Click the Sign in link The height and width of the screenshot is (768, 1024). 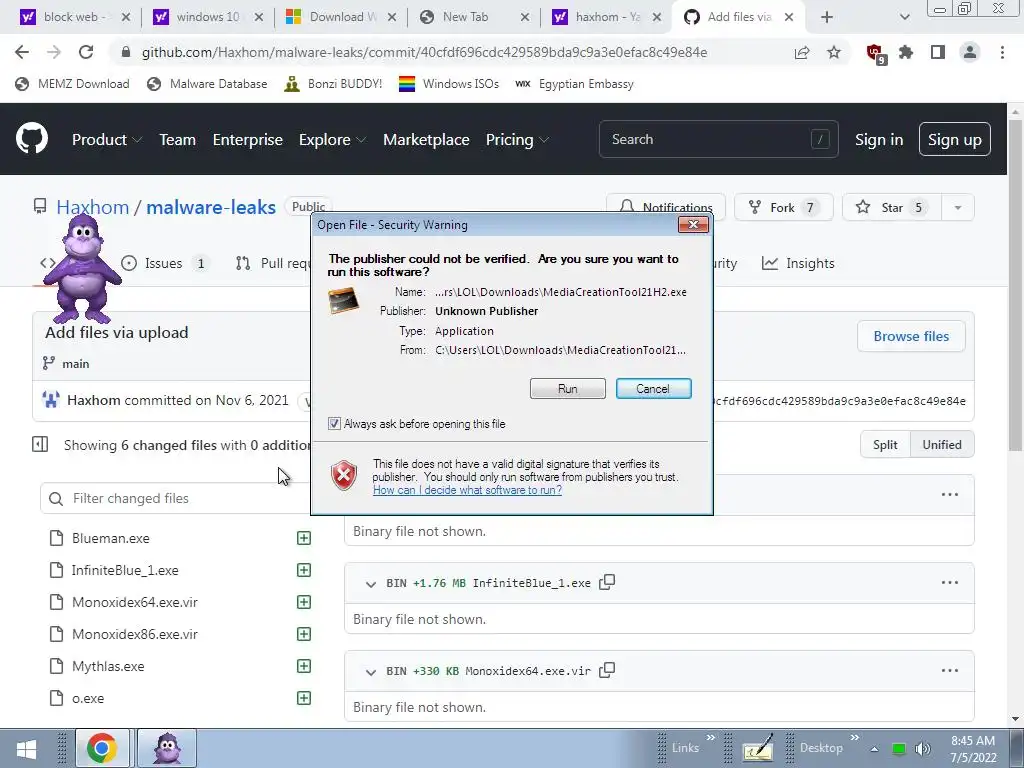878,139
